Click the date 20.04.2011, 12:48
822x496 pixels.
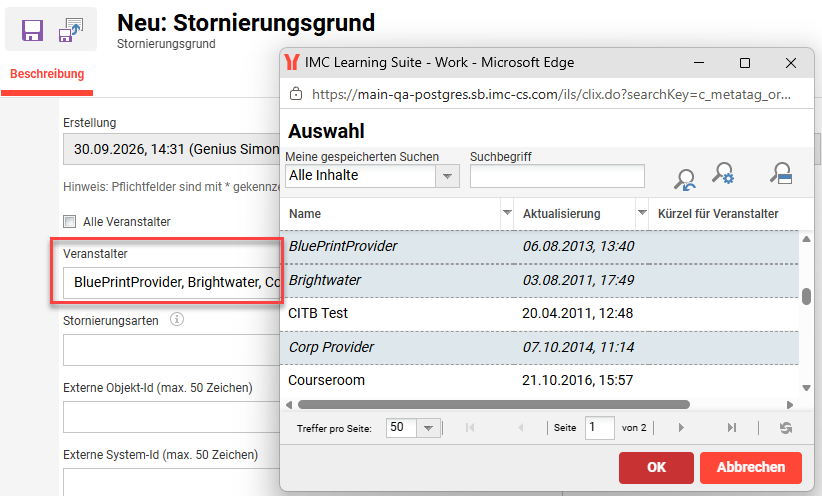pos(578,314)
